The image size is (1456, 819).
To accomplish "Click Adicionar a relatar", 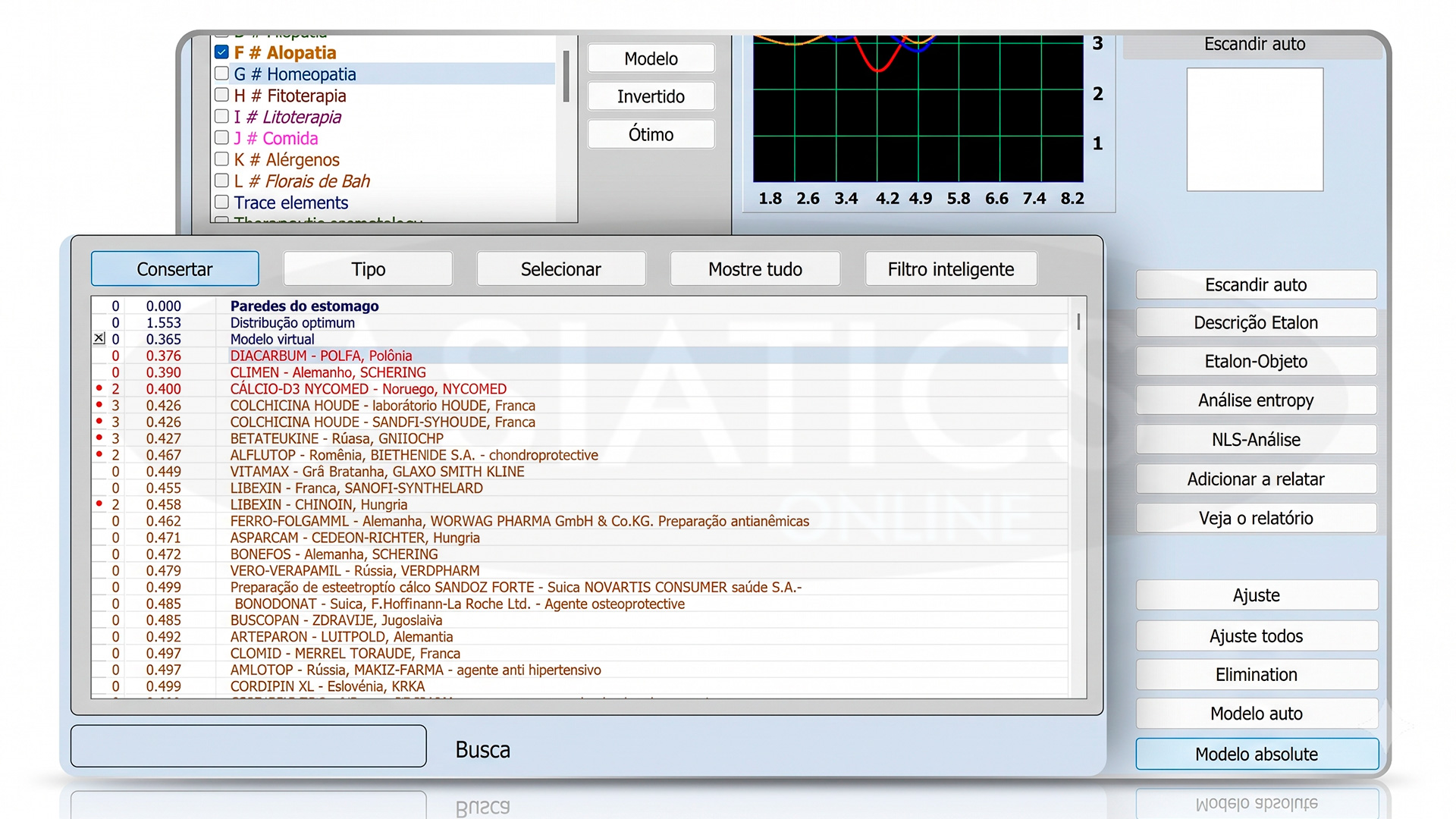I will pos(1256,479).
